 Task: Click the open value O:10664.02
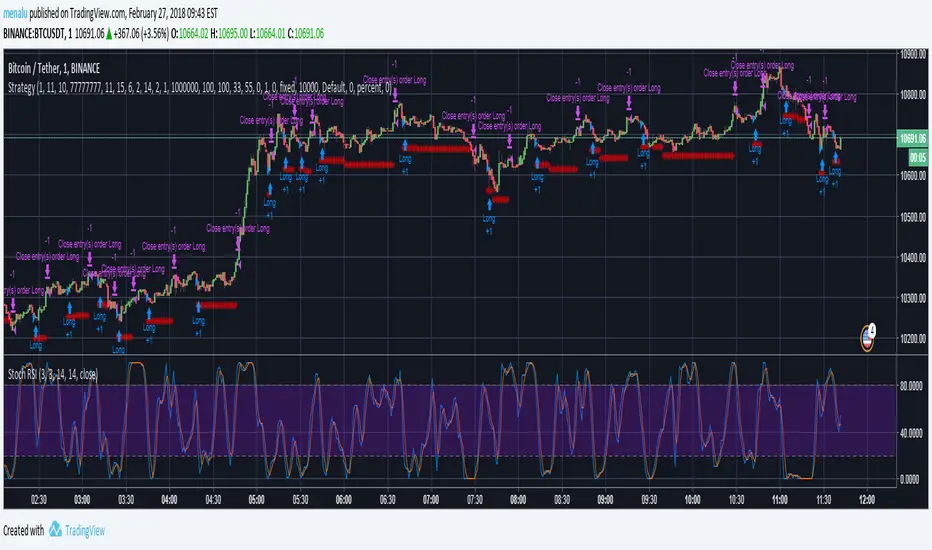coord(190,34)
